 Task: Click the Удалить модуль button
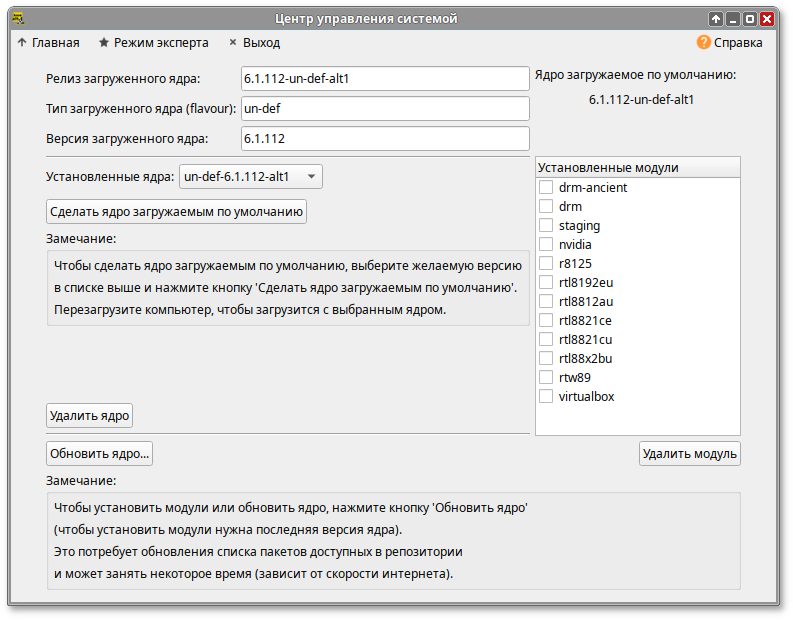tap(690, 454)
